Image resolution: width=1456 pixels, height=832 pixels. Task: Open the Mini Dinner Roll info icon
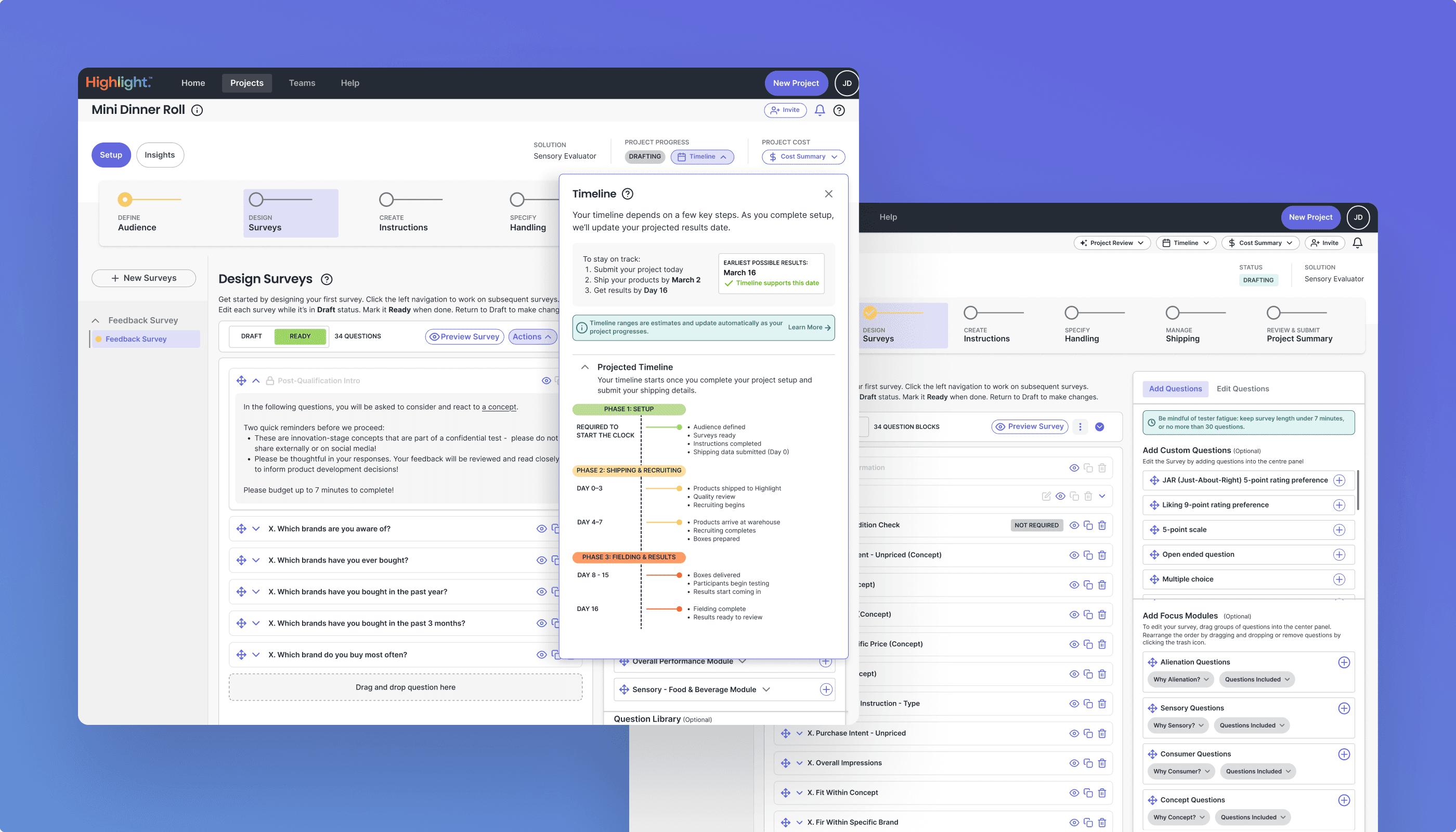pyautogui.click(x=197, y=110)
